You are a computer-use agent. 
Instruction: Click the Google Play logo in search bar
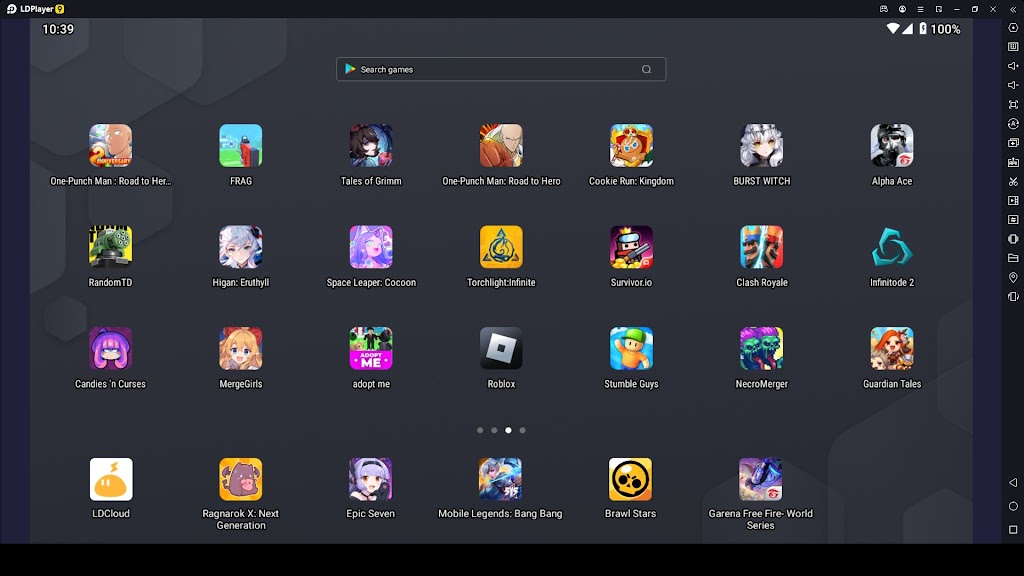pyautogui.click(x=351, y=69)
